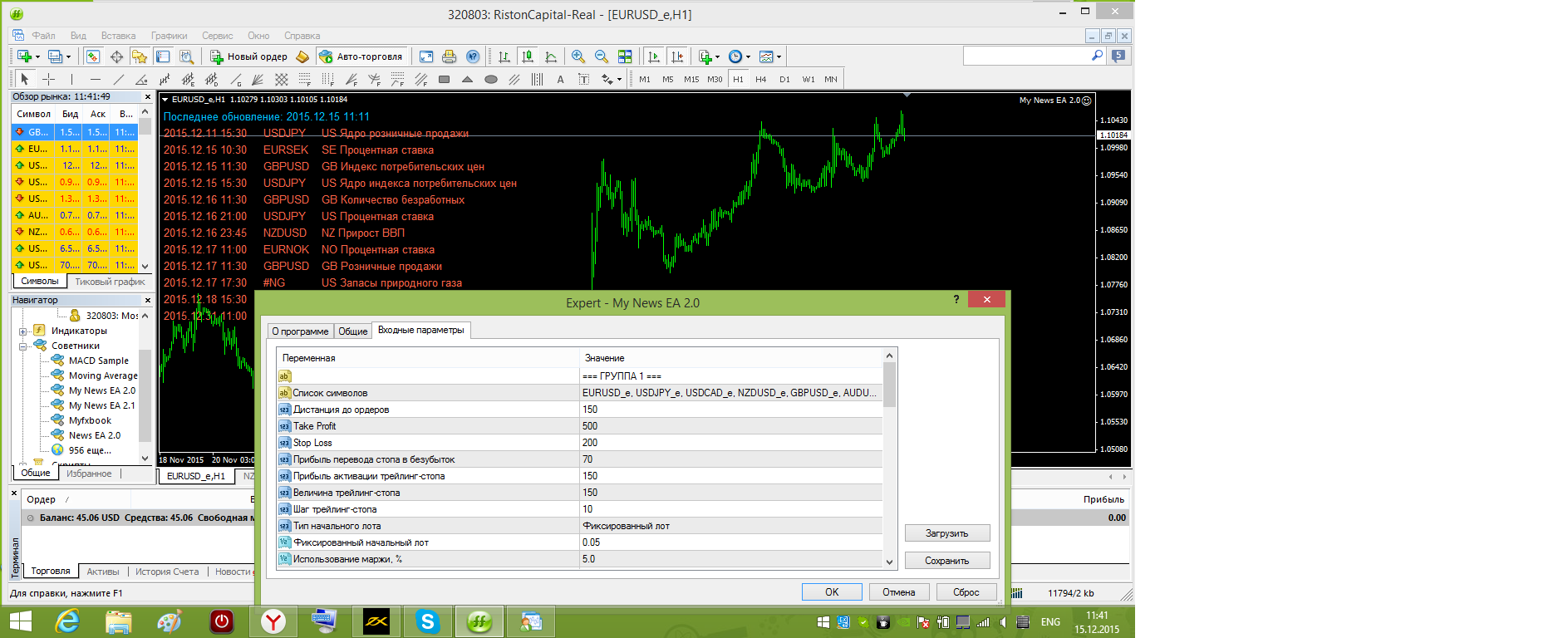This screenshot has height=638, width=1568.
Task: Select the Crosshair tool
Action: pos(48,79)
